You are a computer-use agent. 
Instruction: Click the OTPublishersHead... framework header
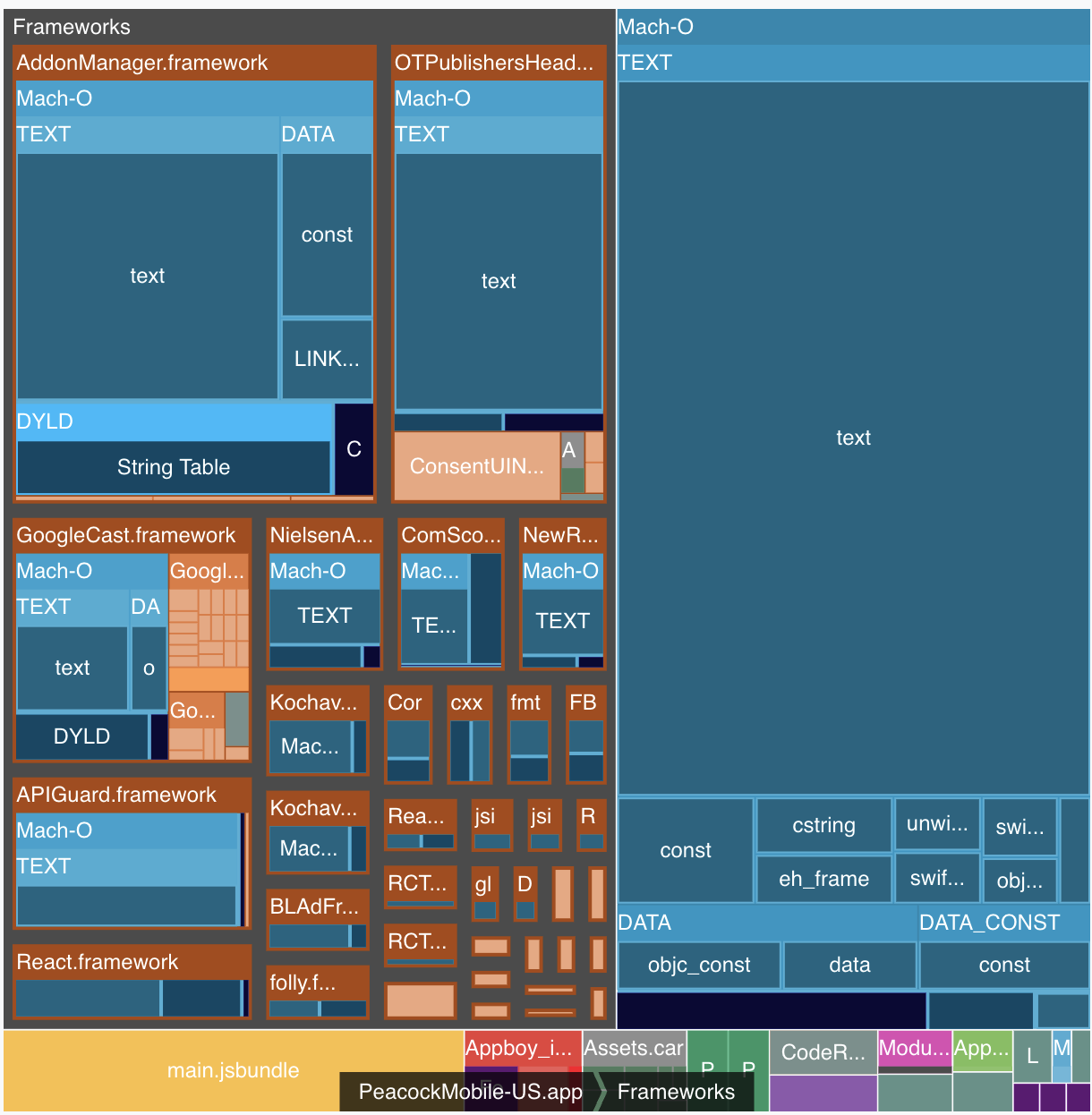[494, 63]
